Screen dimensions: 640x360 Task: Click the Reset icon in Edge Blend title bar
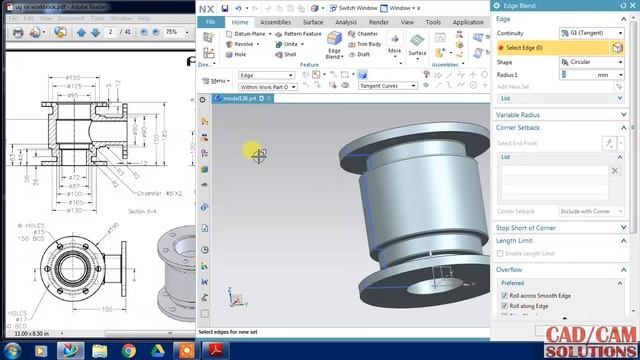[623, 6]
